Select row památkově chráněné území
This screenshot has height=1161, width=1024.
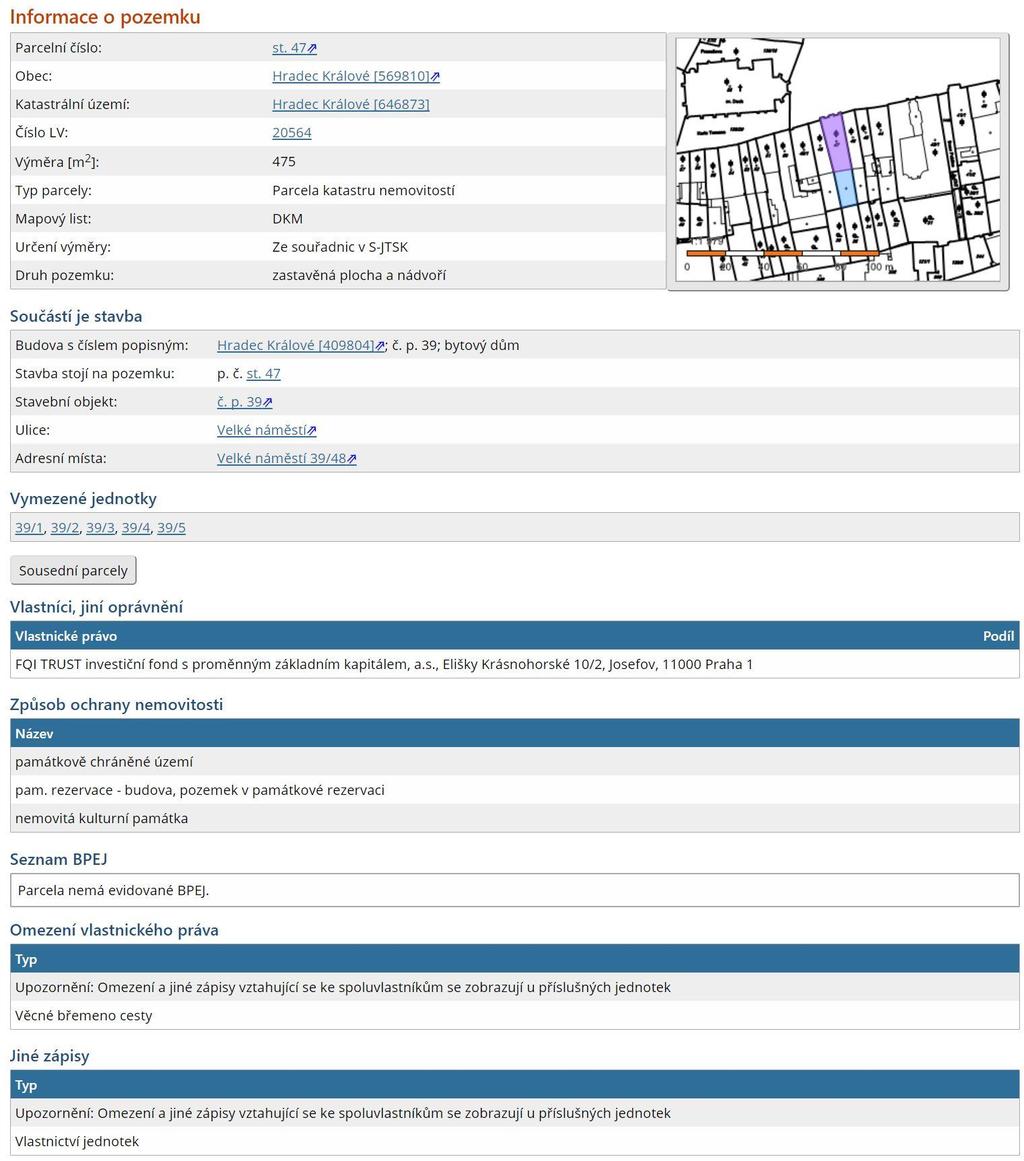(515, 762)
